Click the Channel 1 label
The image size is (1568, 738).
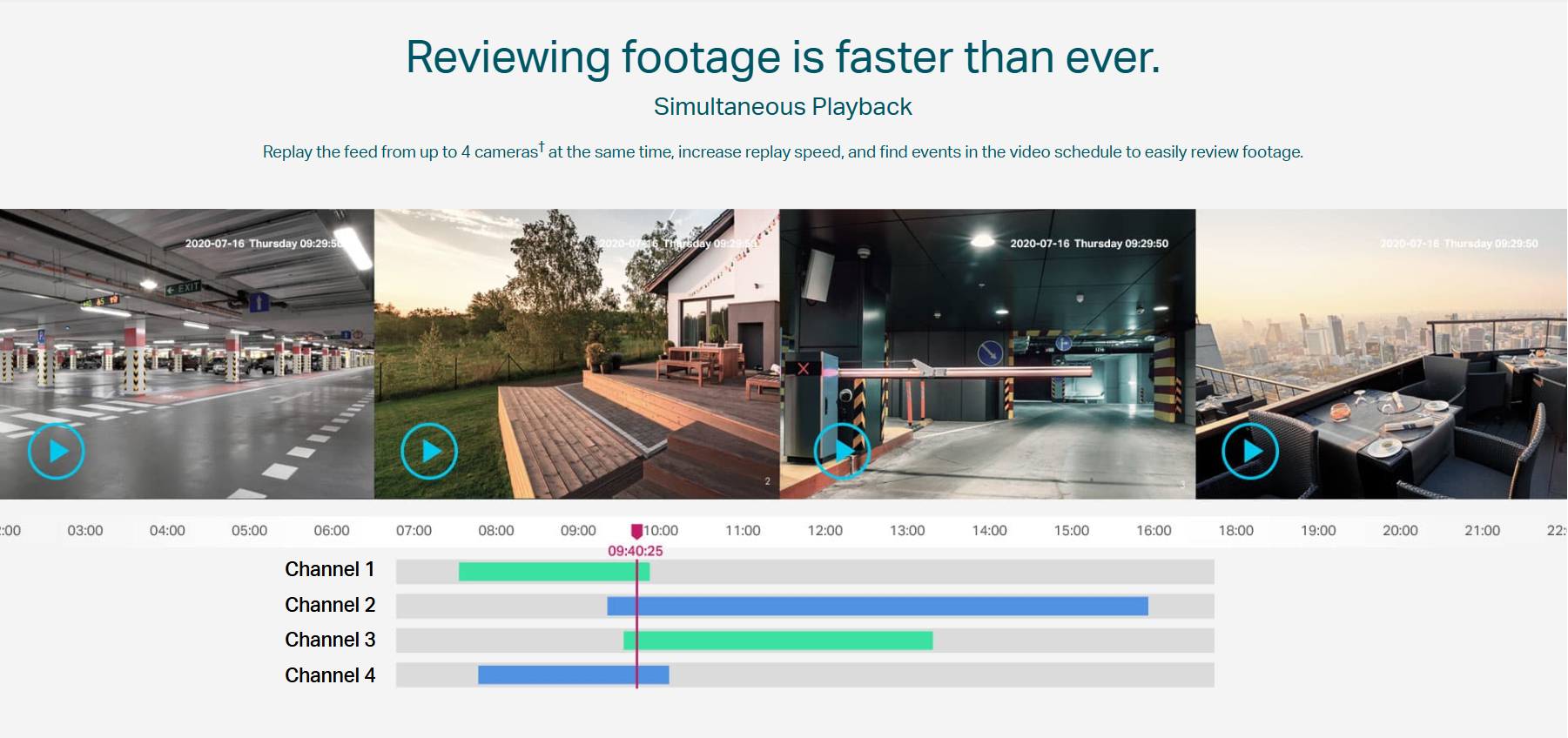(329, 569)
